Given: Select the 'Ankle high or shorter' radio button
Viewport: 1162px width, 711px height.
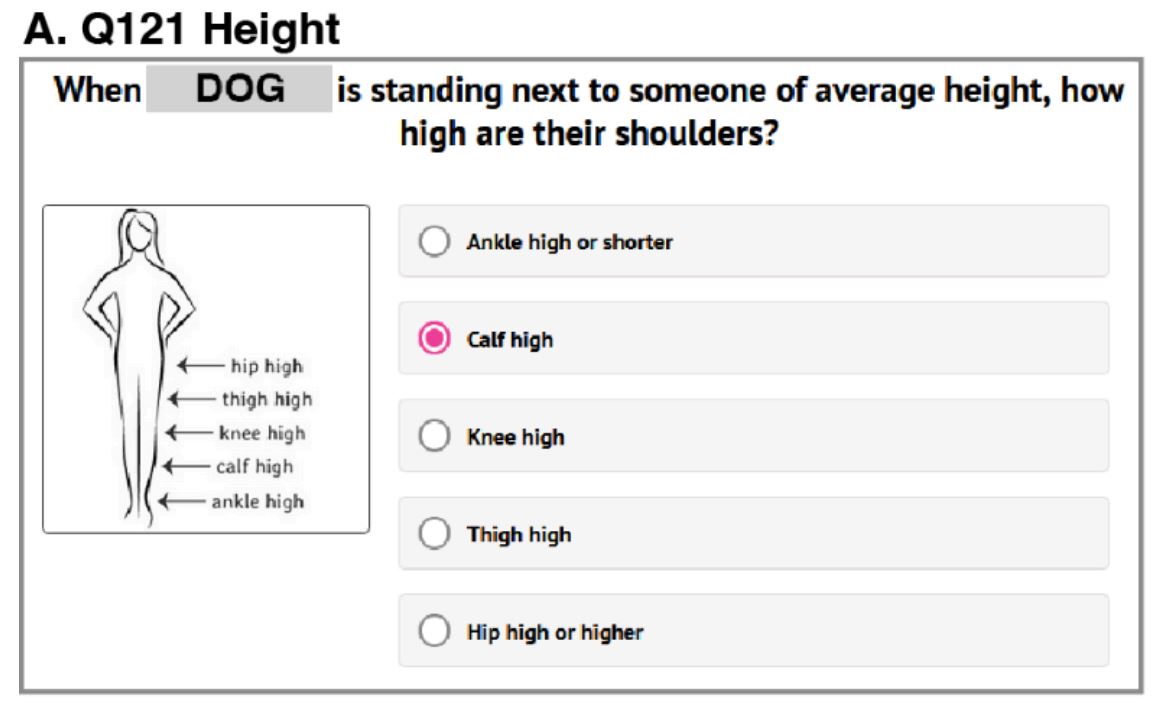Looking at the screenshot, I should point(434,242).
